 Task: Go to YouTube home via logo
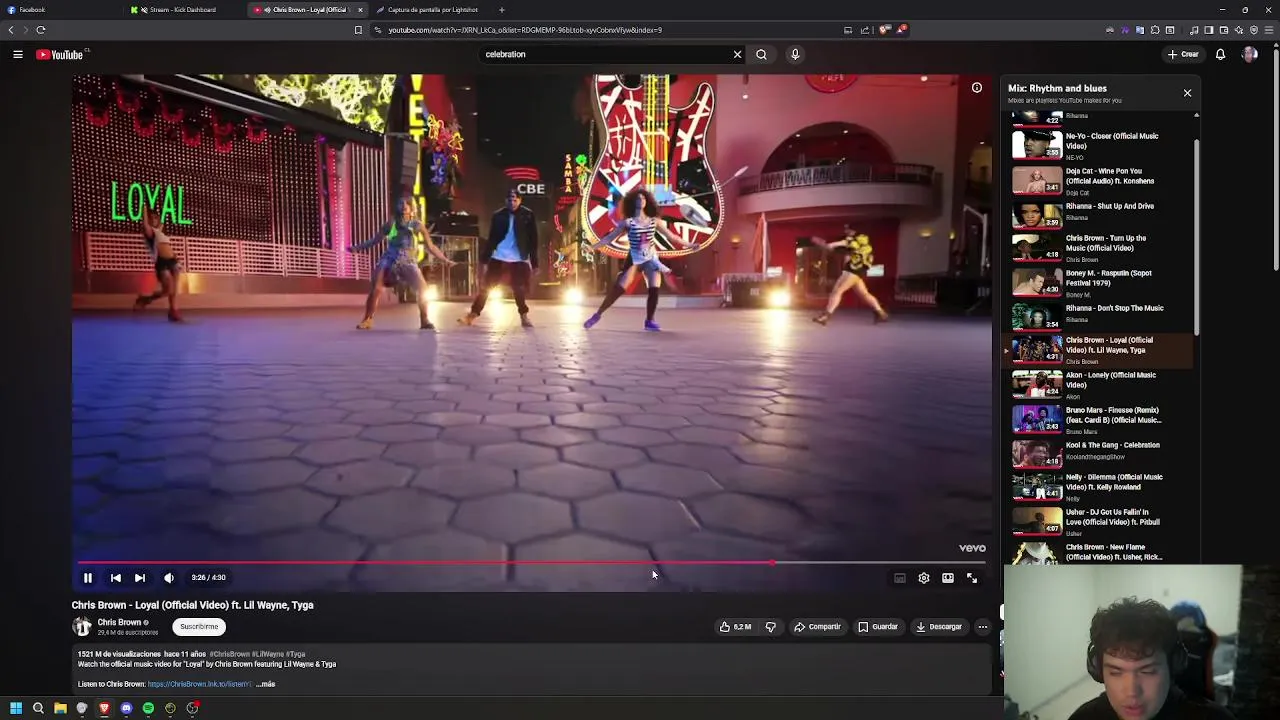60,54
